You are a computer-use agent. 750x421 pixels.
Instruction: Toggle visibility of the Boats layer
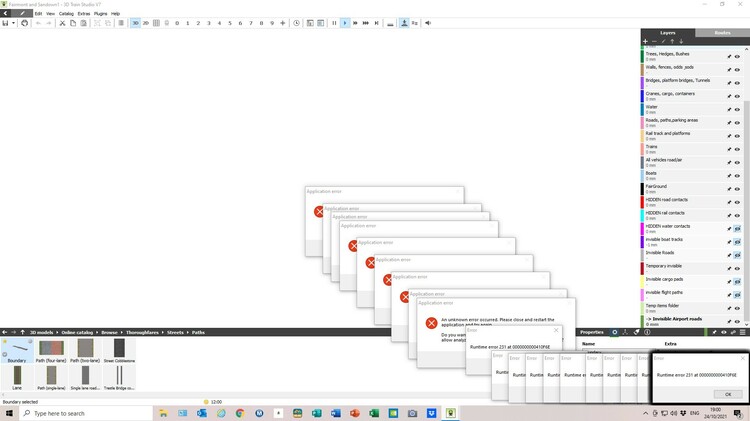(x=737, y=176)
